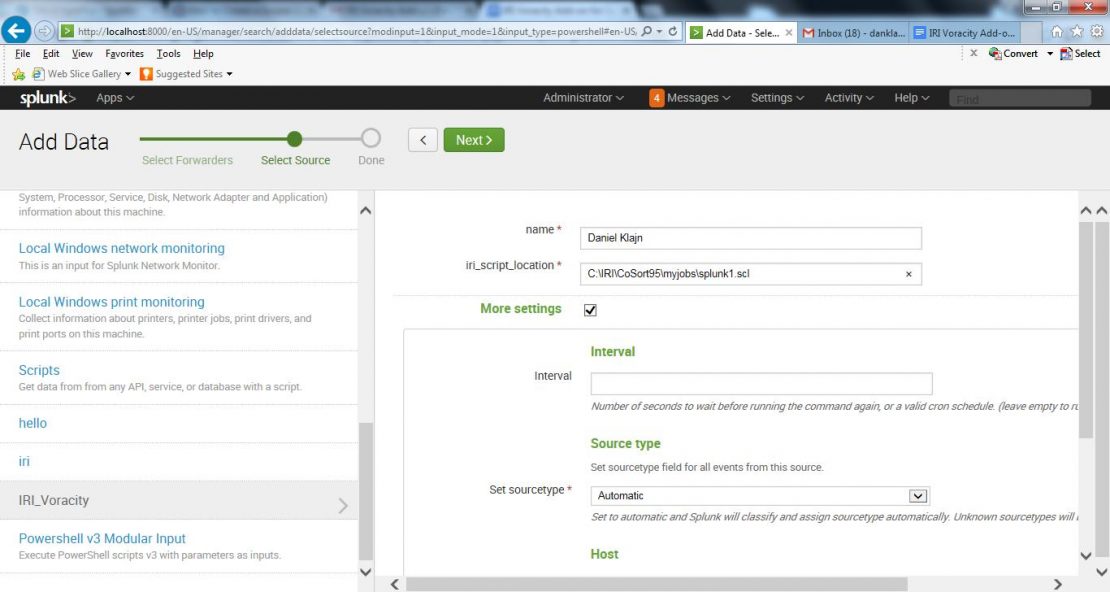Open the Splunk Help dropdown
This screenshot has width=1110, height=592.
point(911,98)
